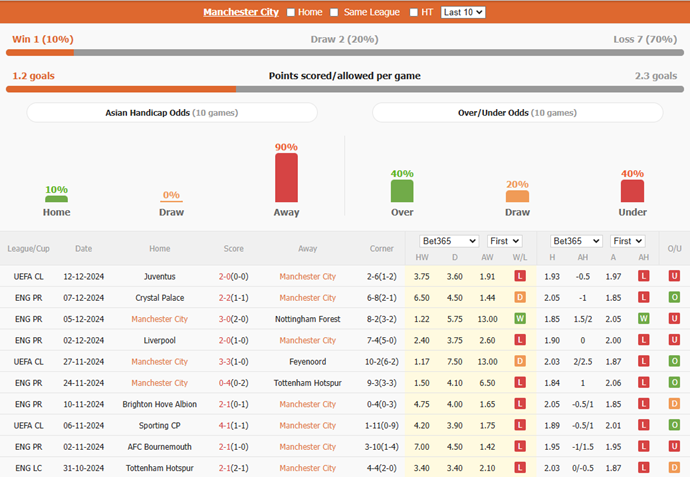The width and height of the screenshot is (690, 477).
Task: Click the L handicap icon in Sporting CP row
Action: 643,425
